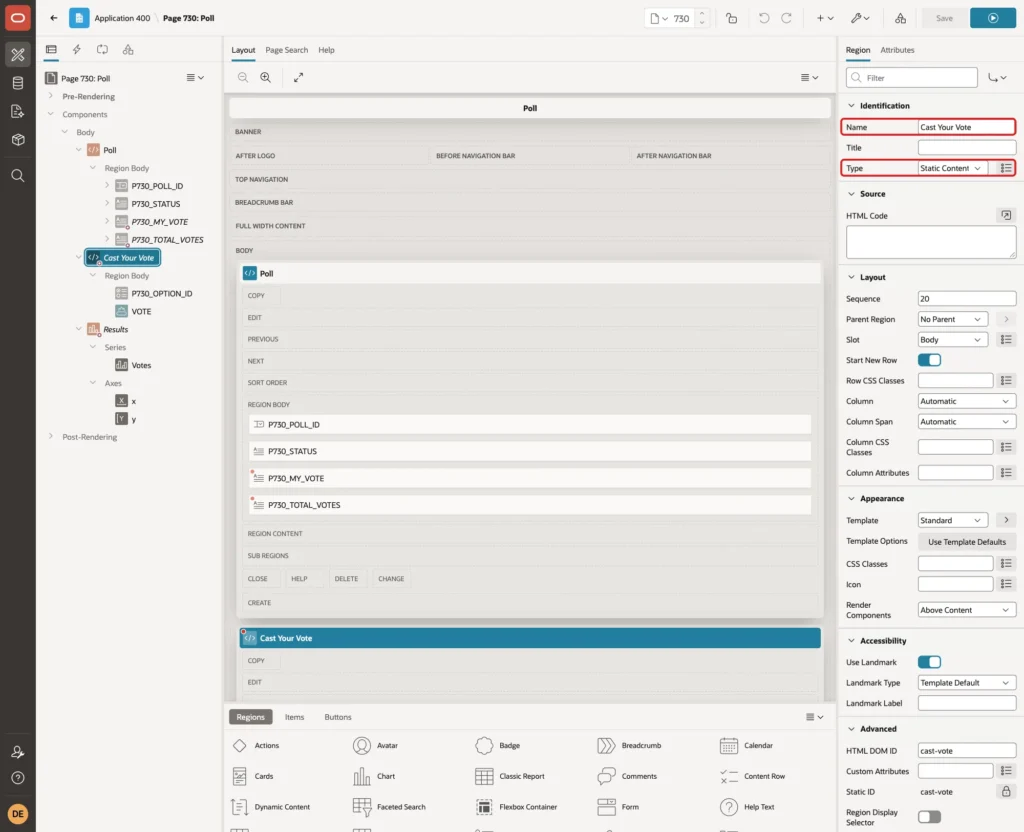Viewport: 1024px width, 832px height.
Task: Open the Type dropdown showing Static Content
Action: pos(952,168)
